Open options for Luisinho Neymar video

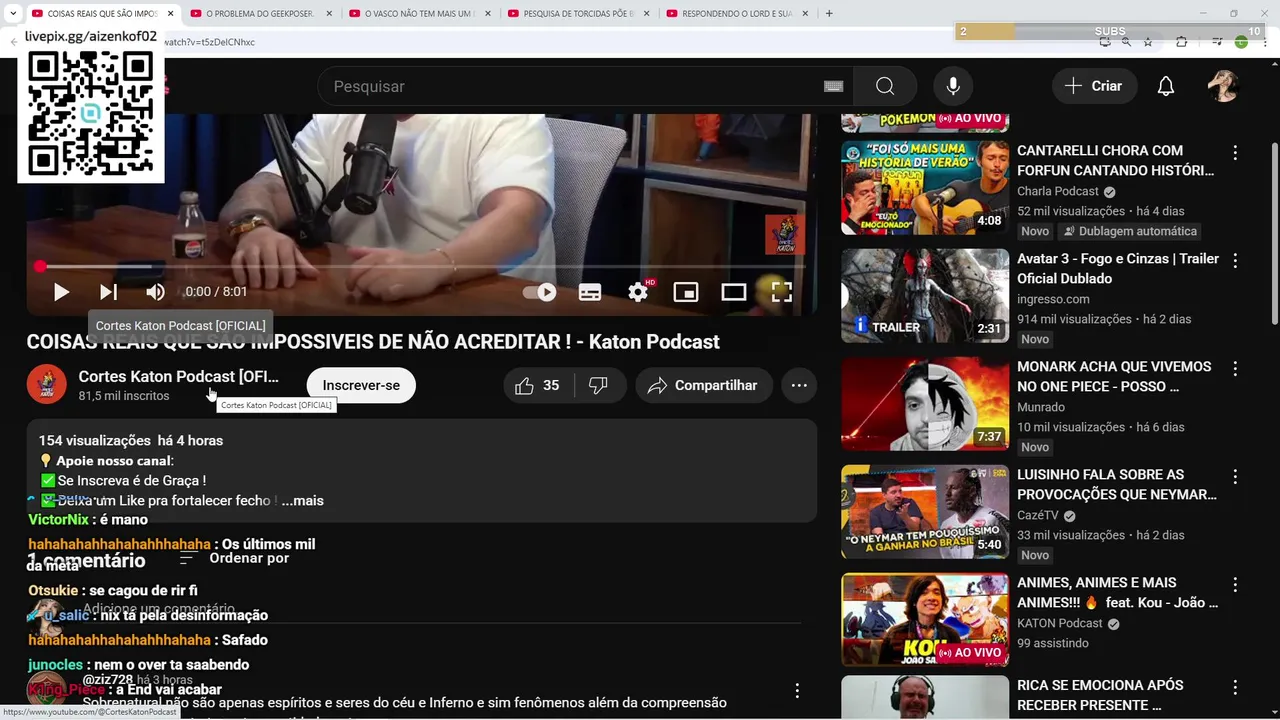click(x=1235, y=477)
